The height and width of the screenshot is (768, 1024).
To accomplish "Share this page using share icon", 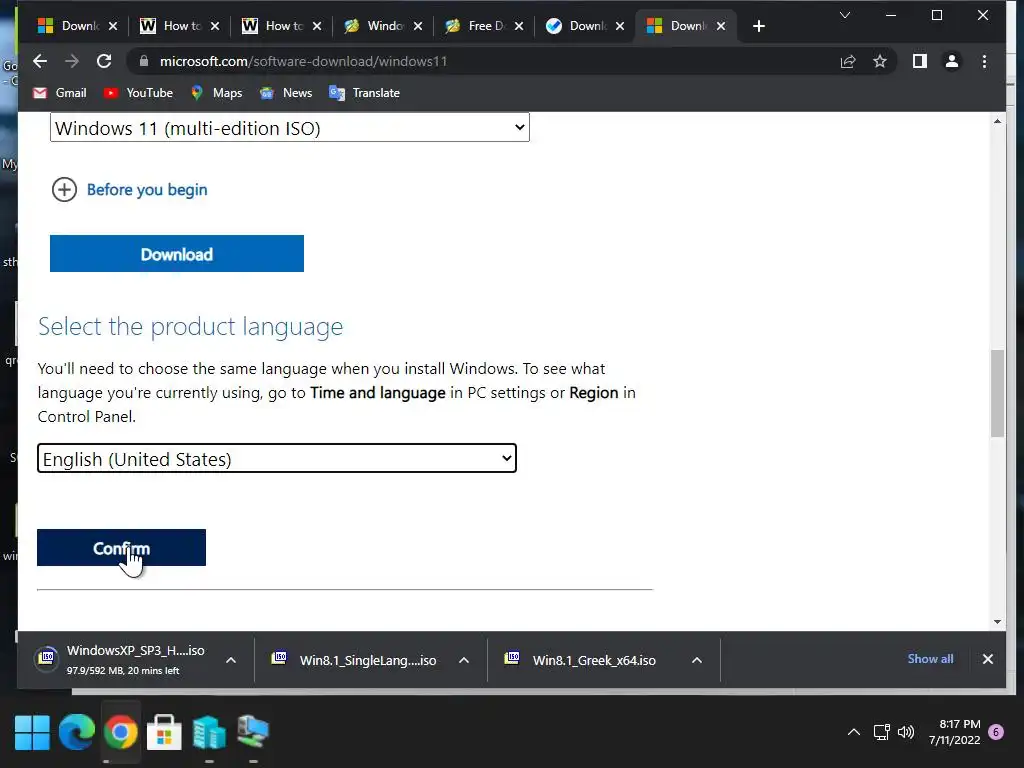I will point(848,61).
